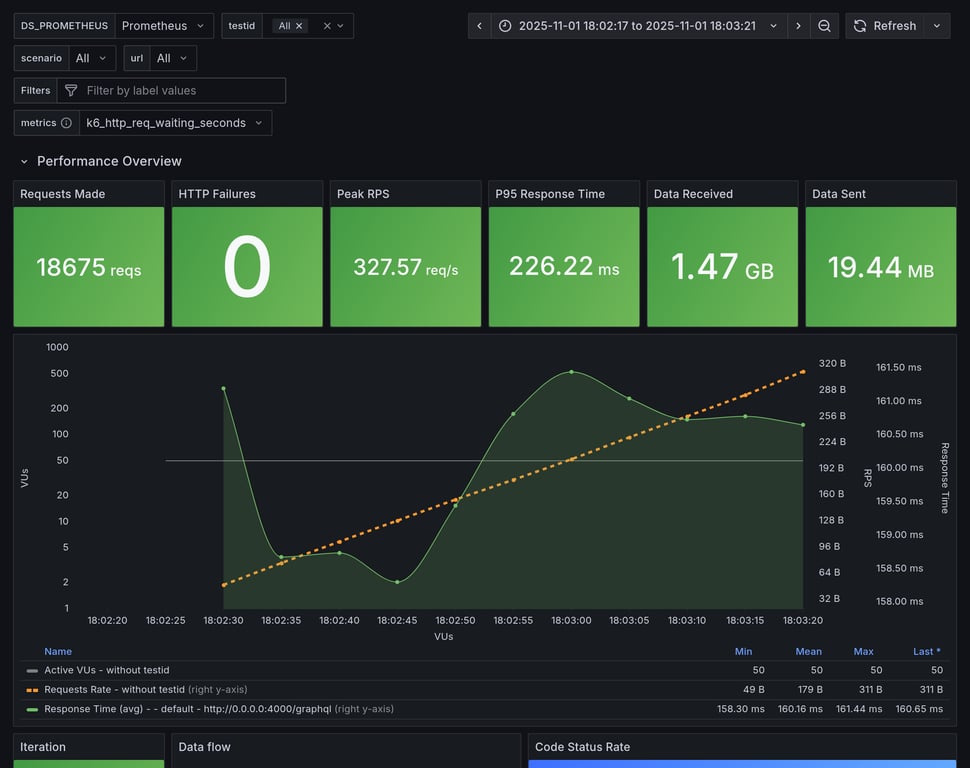
Task: Open the scenario All dropdown
Action: pyautogui.click(x=92, y=58)
